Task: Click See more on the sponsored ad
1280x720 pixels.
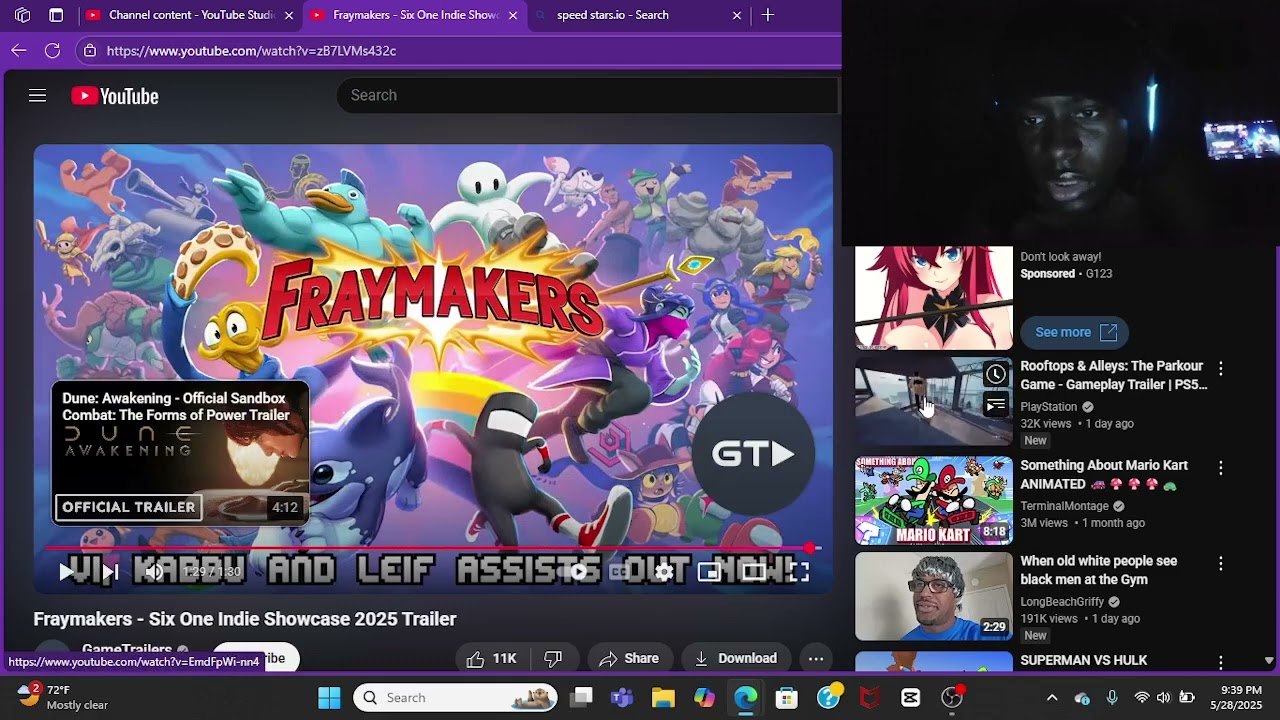Action: pyautogui.click(x=1074, y=332)
